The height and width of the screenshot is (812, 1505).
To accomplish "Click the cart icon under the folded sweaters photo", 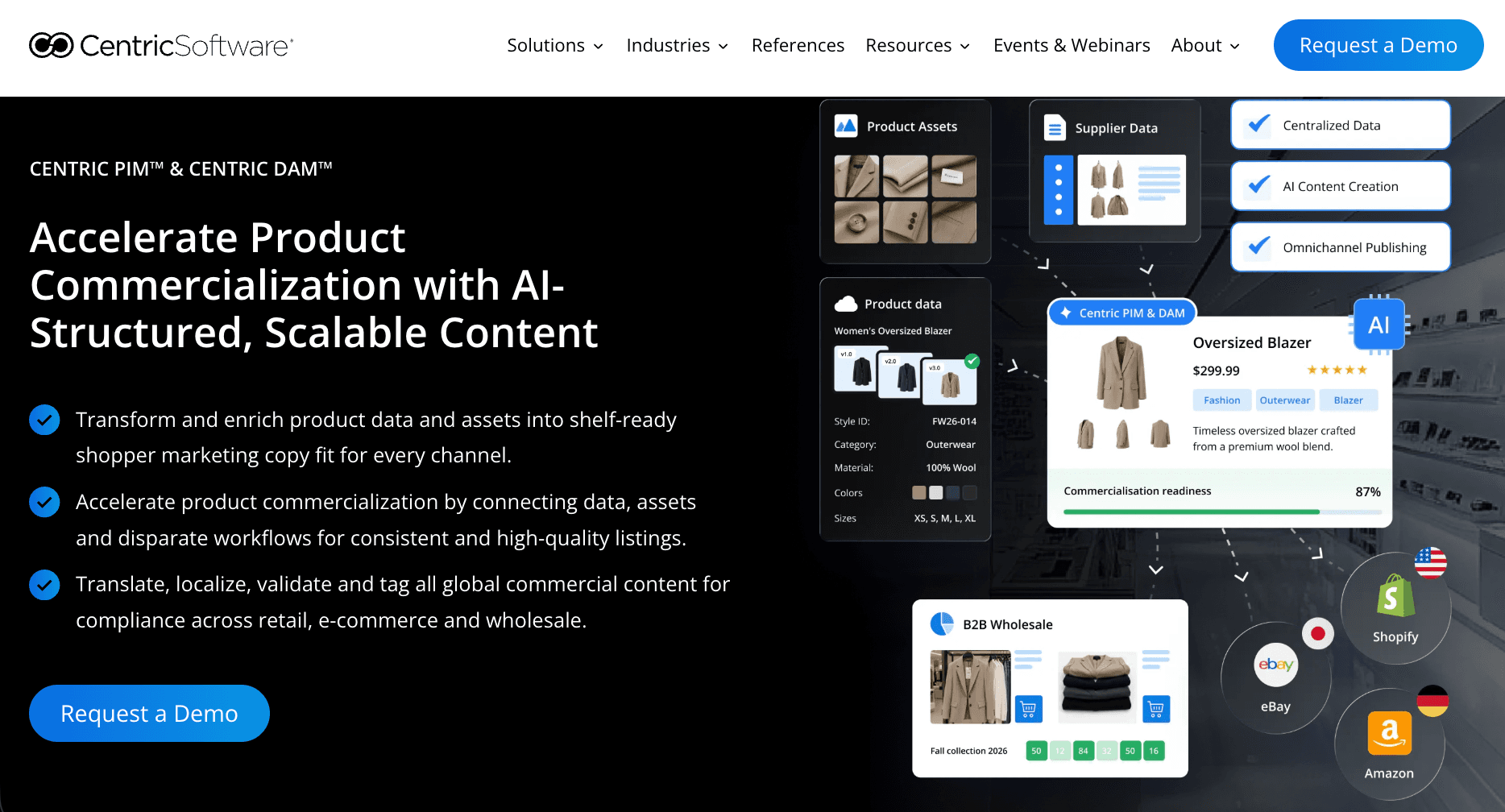I will tap(1156, 709).
